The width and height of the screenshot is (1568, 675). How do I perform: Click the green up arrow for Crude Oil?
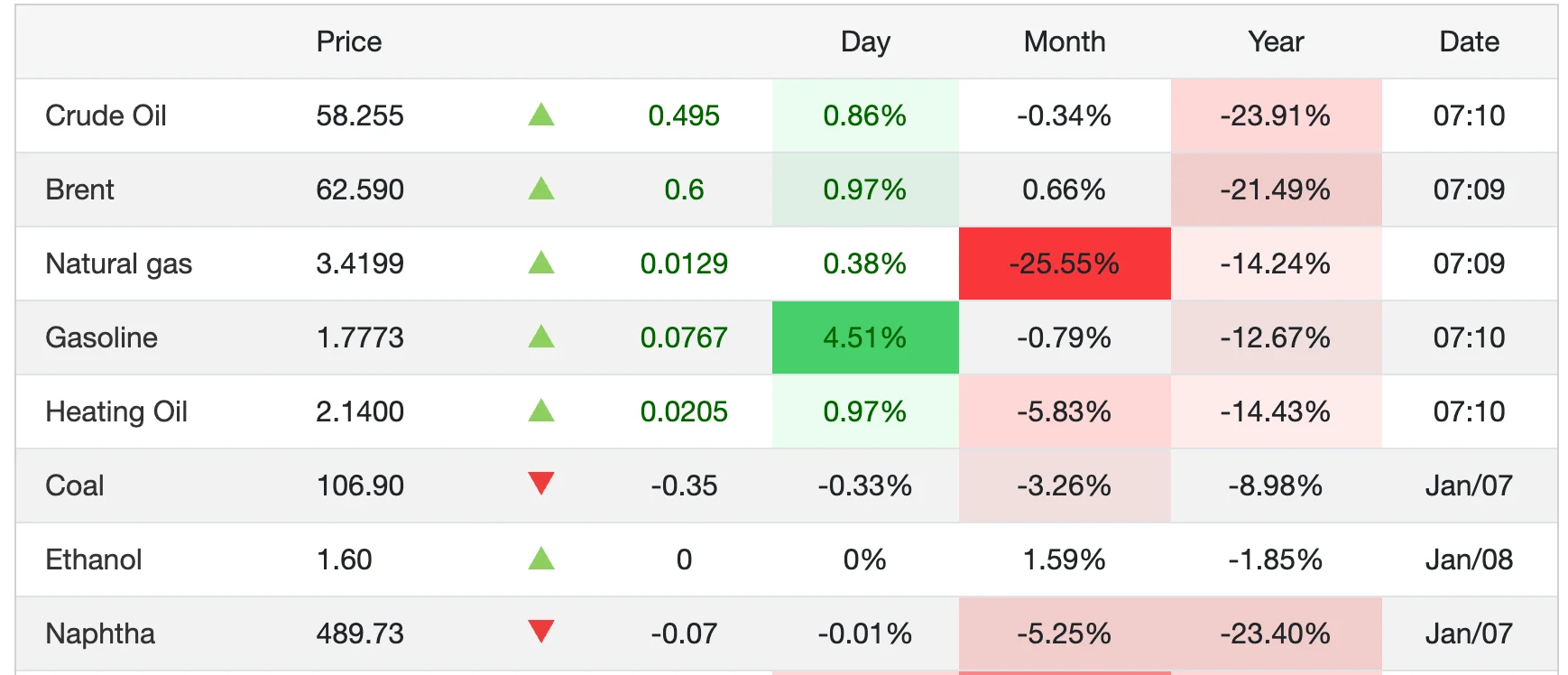pos(540,115)
